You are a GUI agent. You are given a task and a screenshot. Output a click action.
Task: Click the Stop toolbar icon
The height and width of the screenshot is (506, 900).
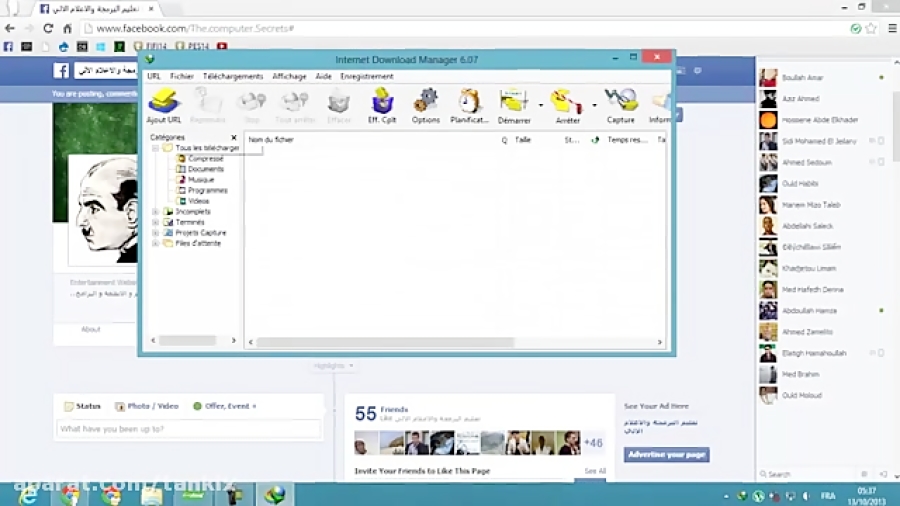(251, 106)
